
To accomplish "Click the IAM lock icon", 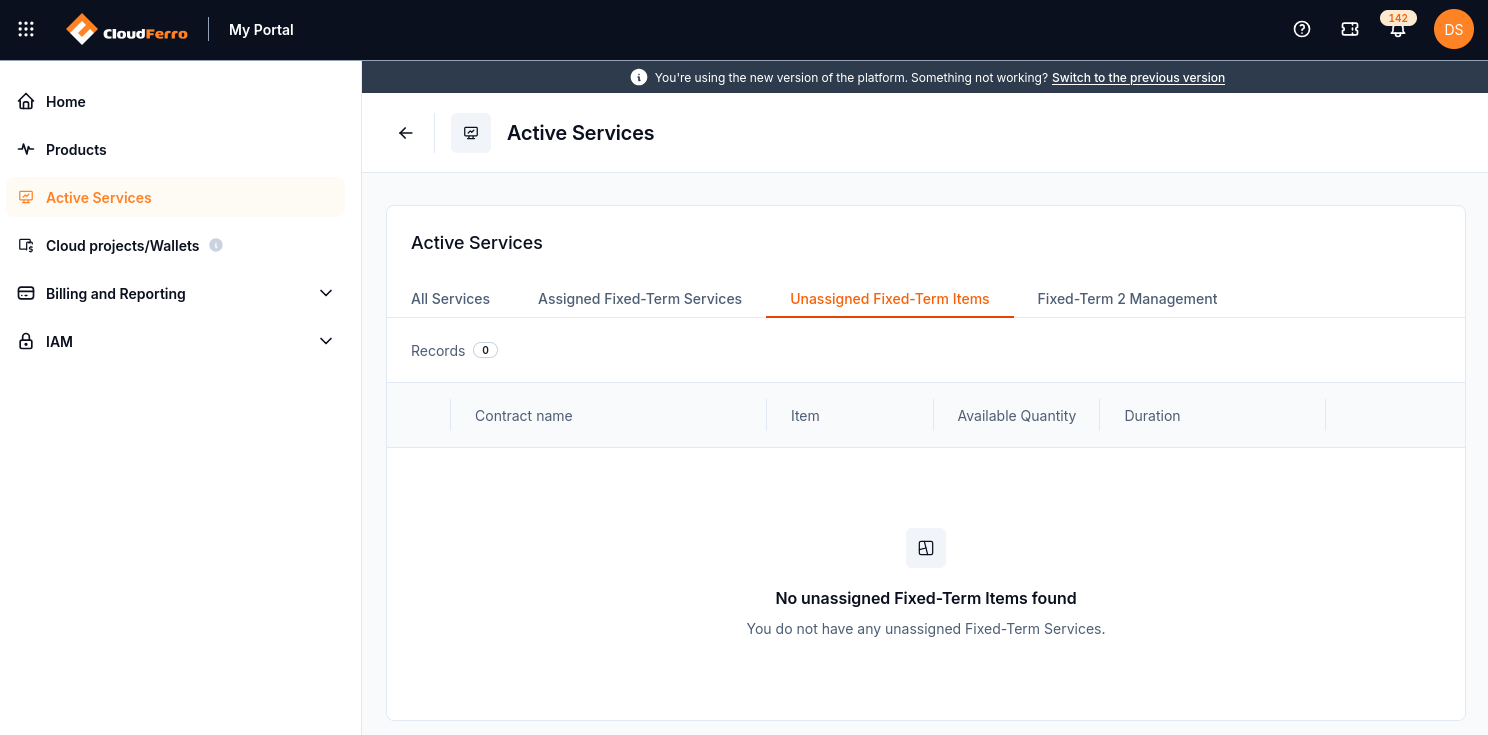I will point(26,341).
